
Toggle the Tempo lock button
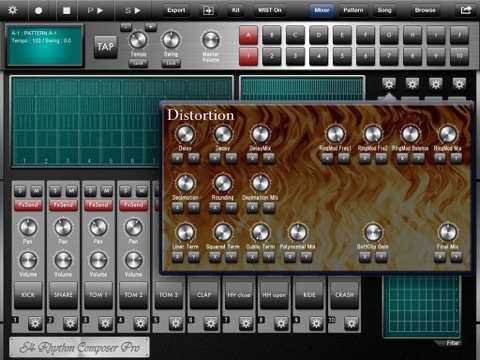pyautogui.click(x=138, y=63)
